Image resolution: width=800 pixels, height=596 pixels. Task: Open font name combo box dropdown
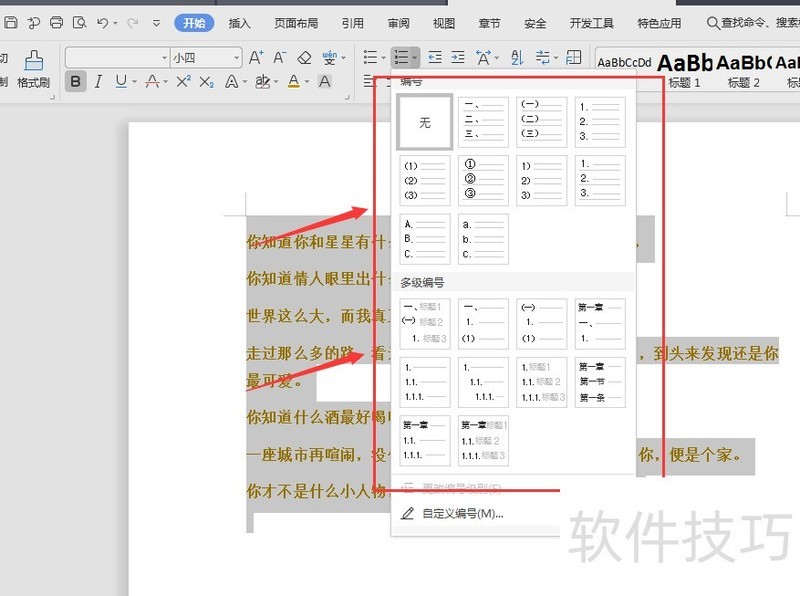pyautogui.click(x=164, y=58)
